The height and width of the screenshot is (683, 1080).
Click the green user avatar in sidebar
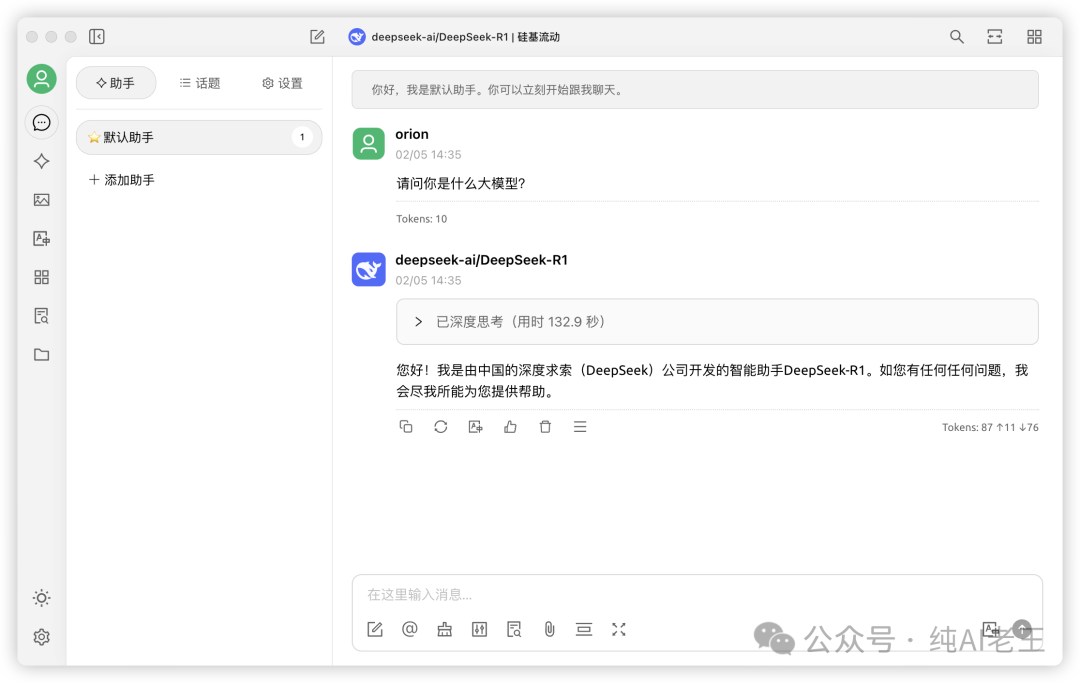[41, 78]
